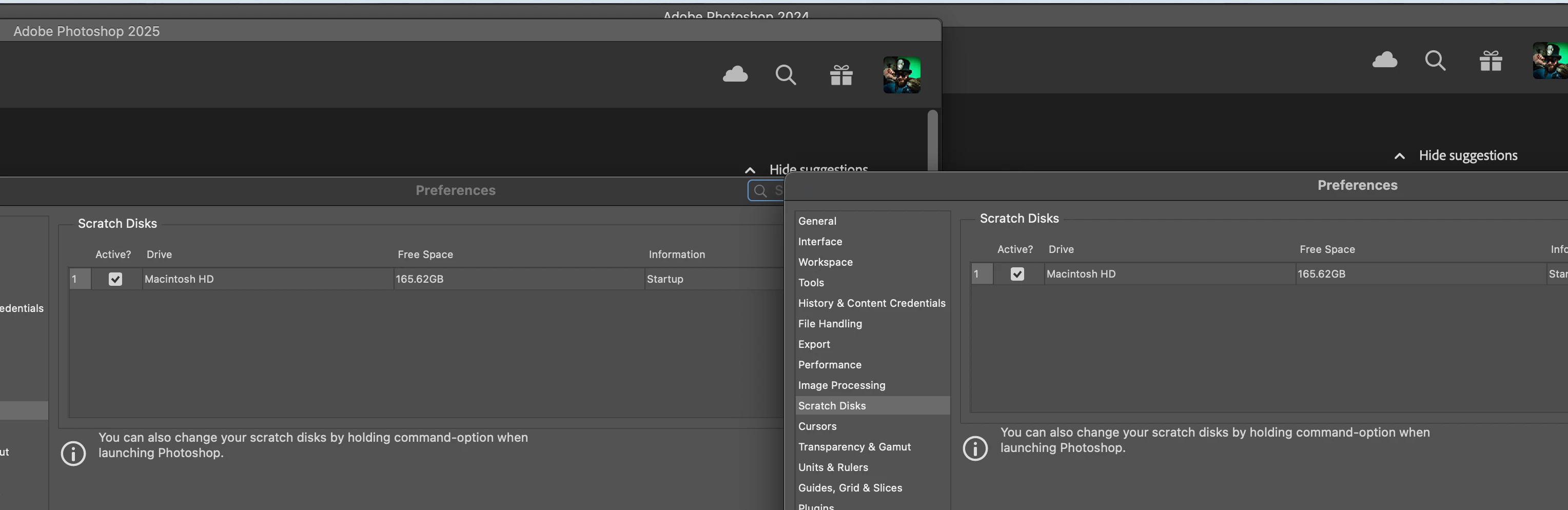Click row number 1 in left scratch disk table
Image resolution: width=1568 pixels, height=510 pixels.
pos(80,279)
